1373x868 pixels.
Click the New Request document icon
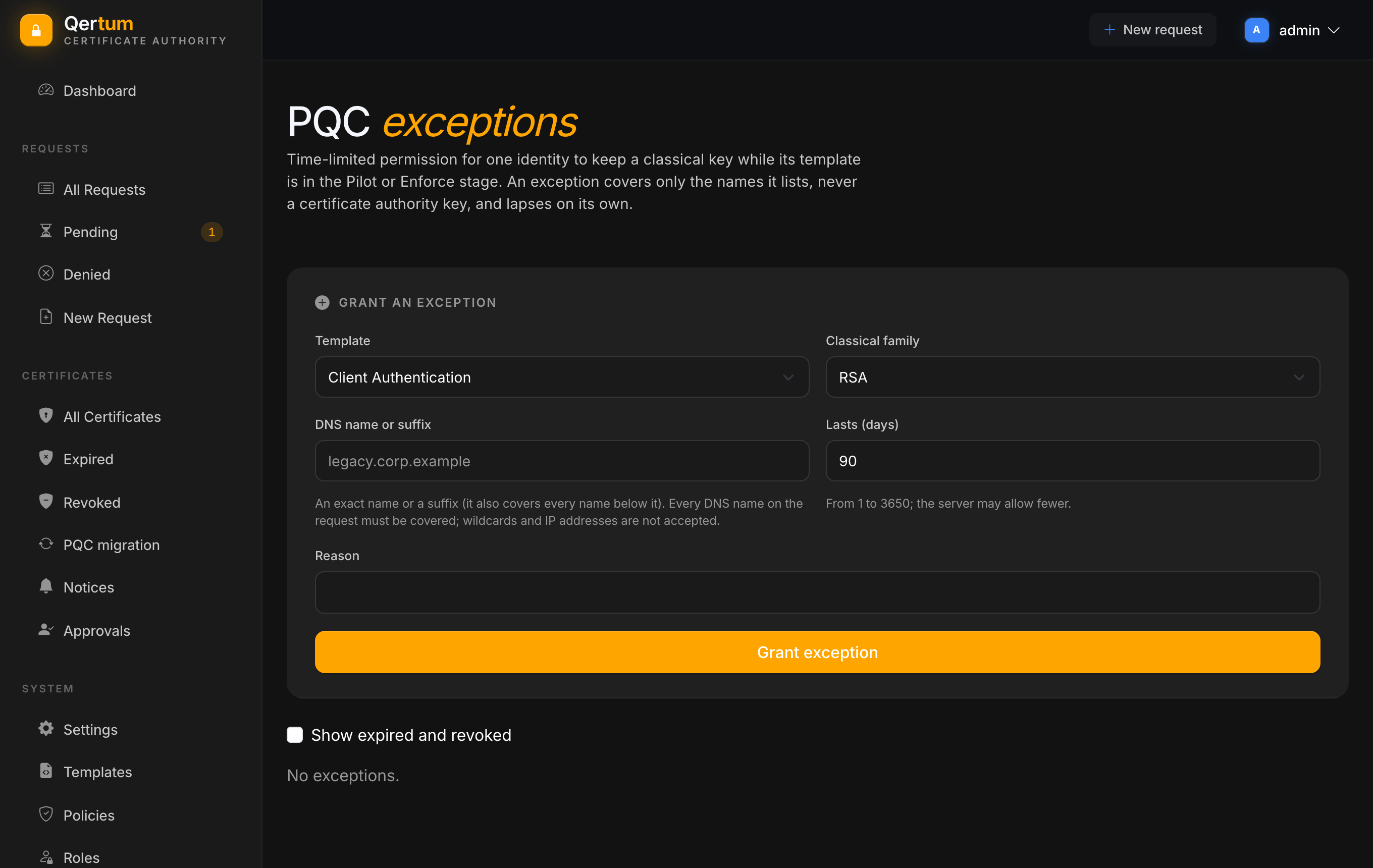click(x=45, y=317)
